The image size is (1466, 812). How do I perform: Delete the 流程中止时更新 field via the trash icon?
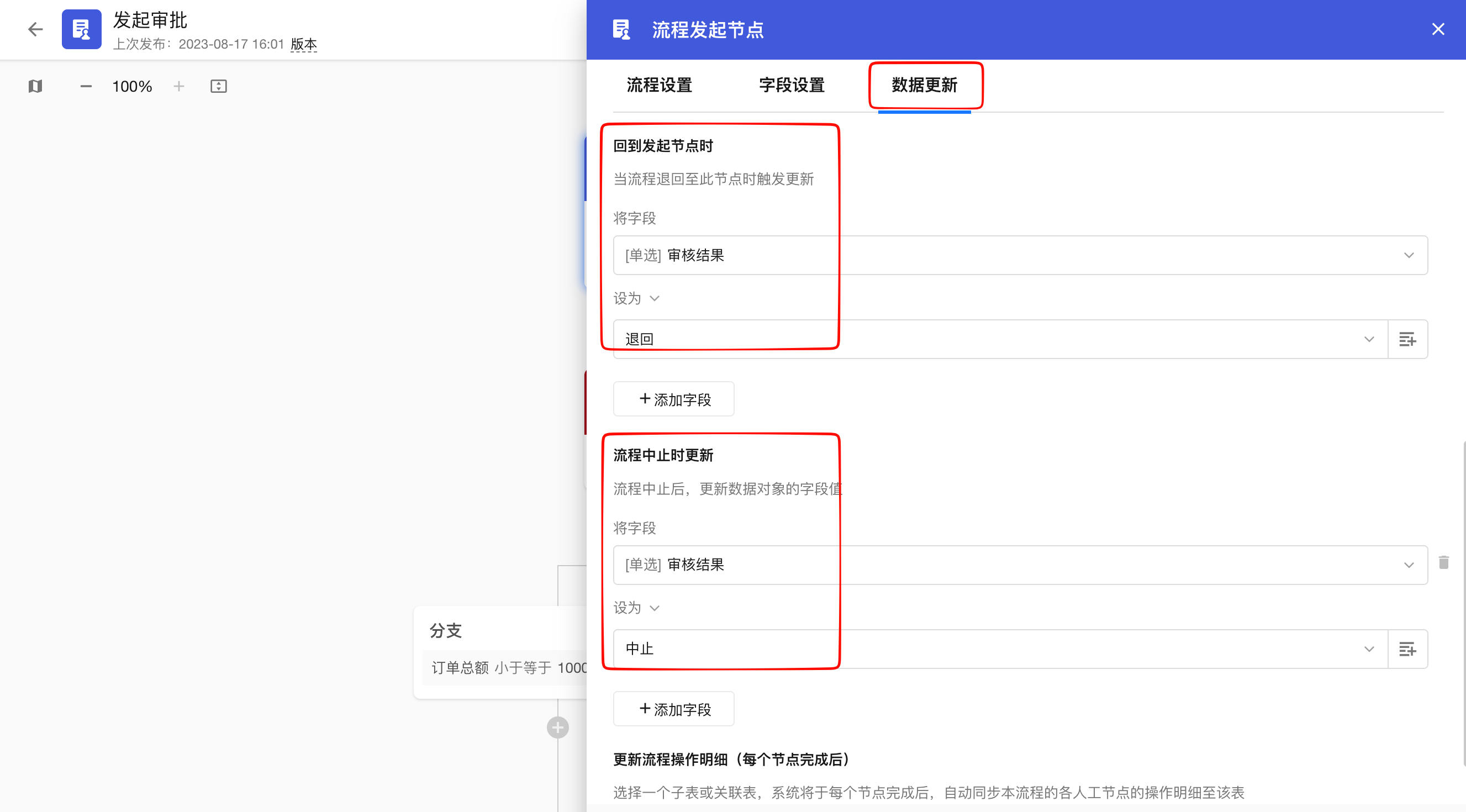coord(1443,563)
